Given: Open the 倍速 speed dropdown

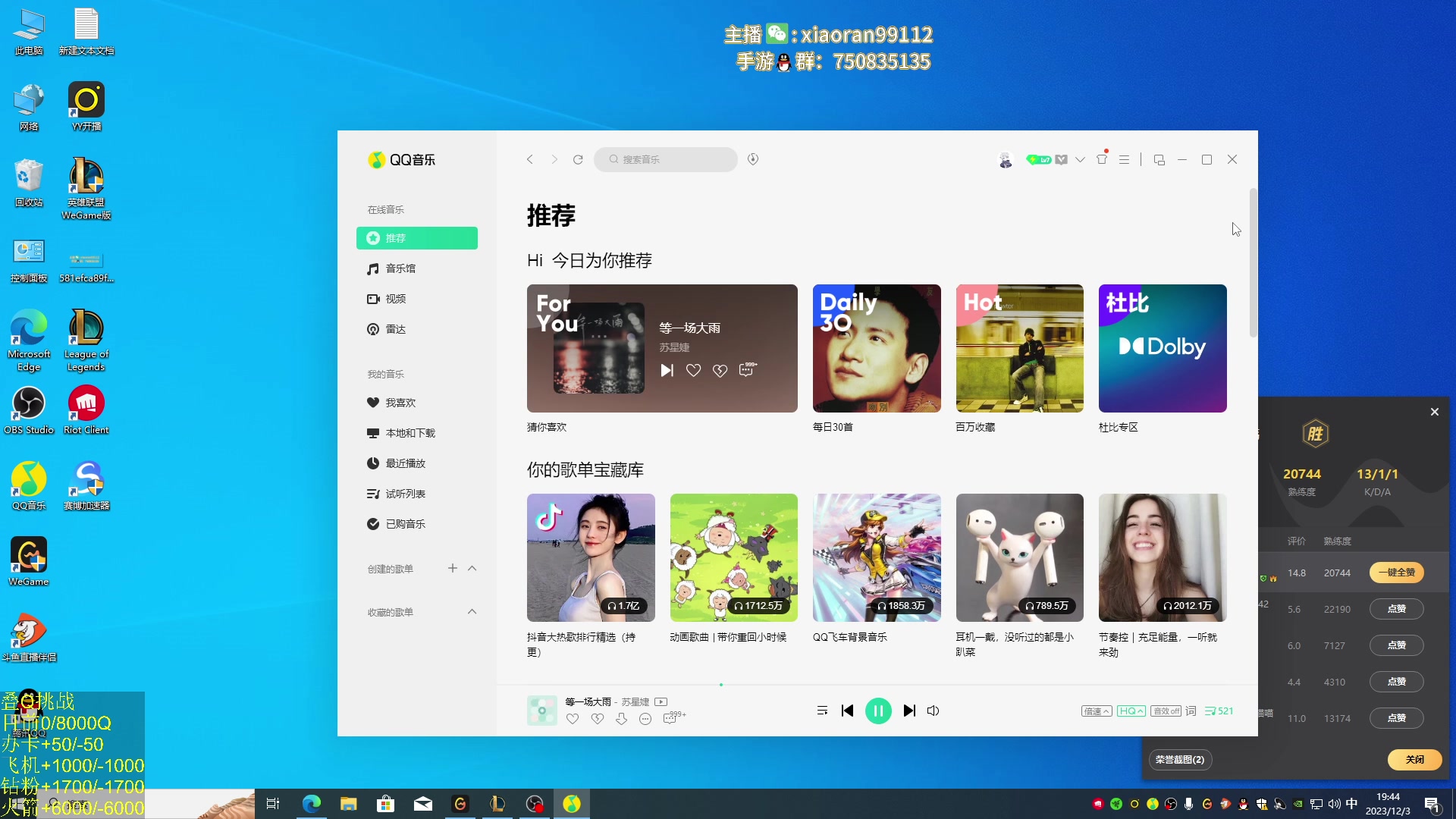Looking at the screenshot, I should pos(1097,711).
